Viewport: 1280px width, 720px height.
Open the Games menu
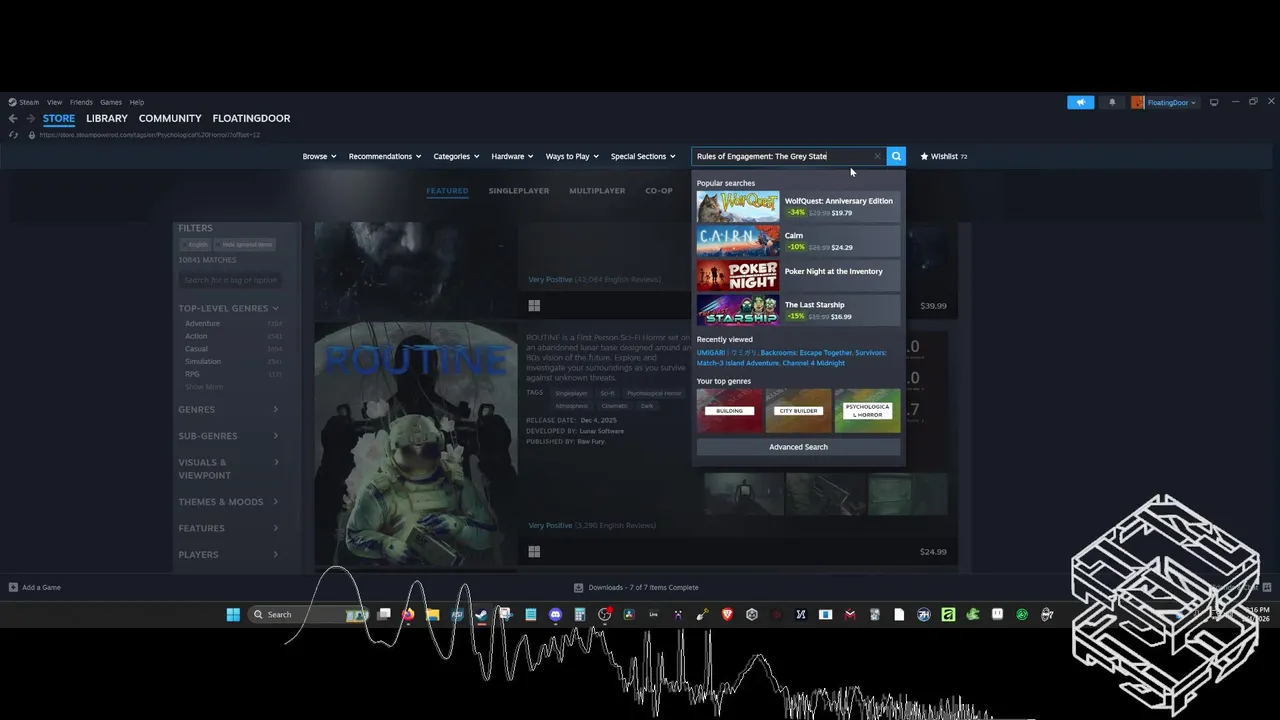111,102
